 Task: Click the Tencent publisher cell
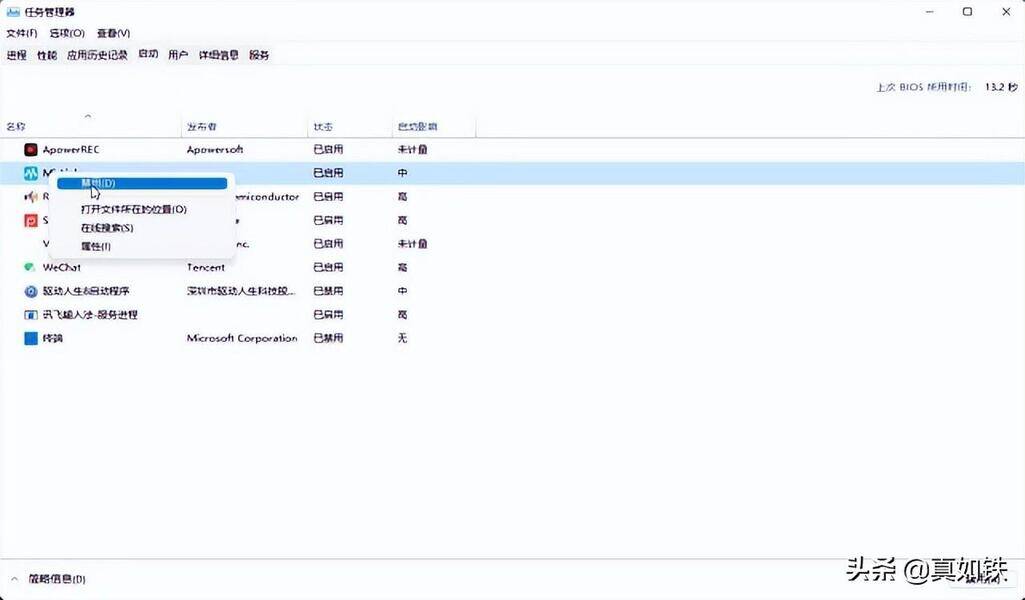tap(206, 267)
